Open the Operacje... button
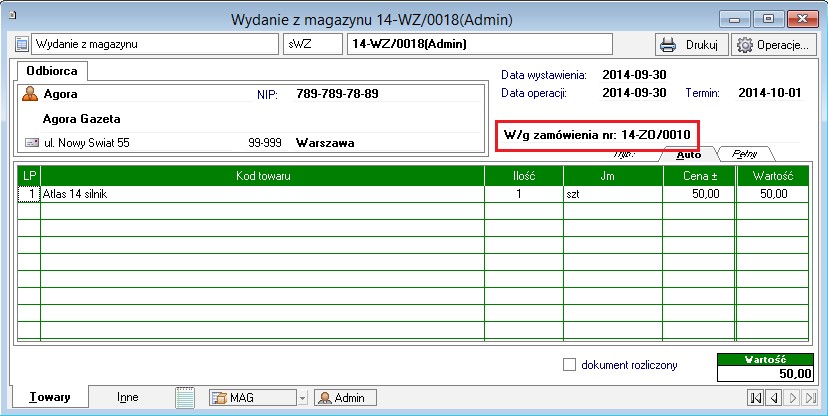The height and width of the screenshot is (416, 828). tap(770, 45)
